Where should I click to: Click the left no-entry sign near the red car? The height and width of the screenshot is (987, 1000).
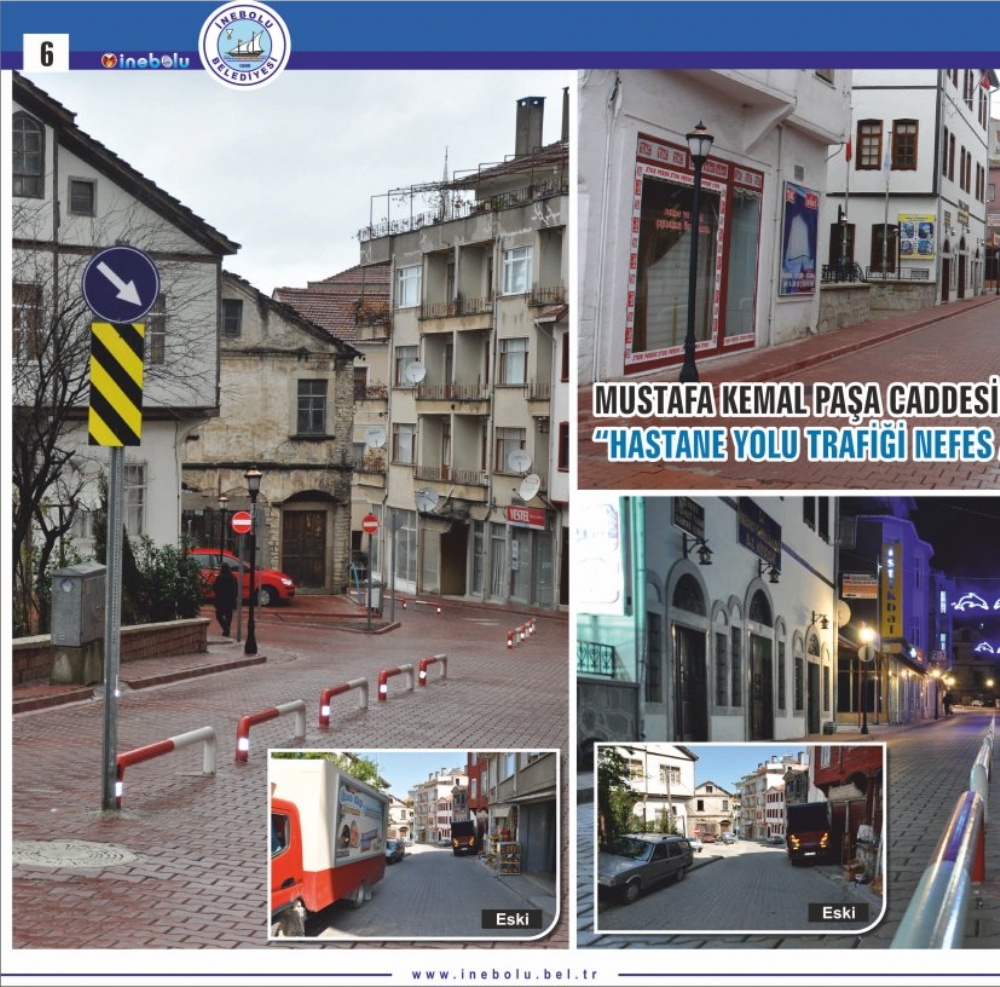(x=241, y=522)
